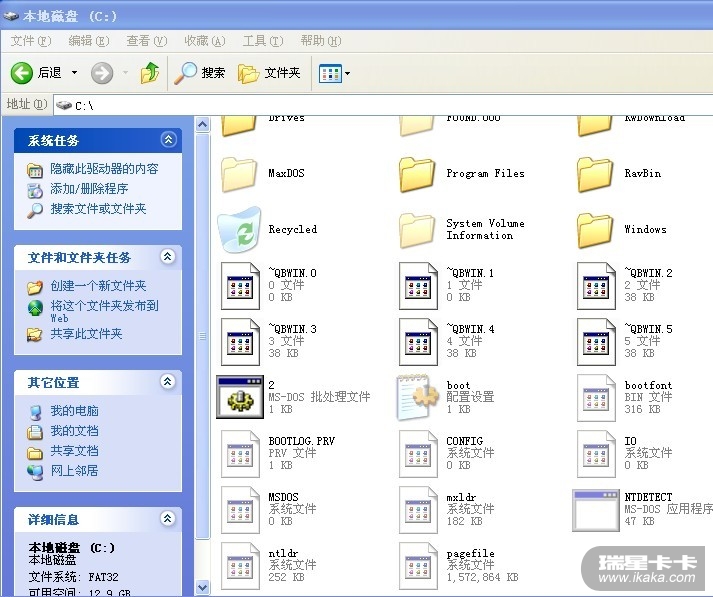Click the scroll up arrow of file list

point(203,124)
